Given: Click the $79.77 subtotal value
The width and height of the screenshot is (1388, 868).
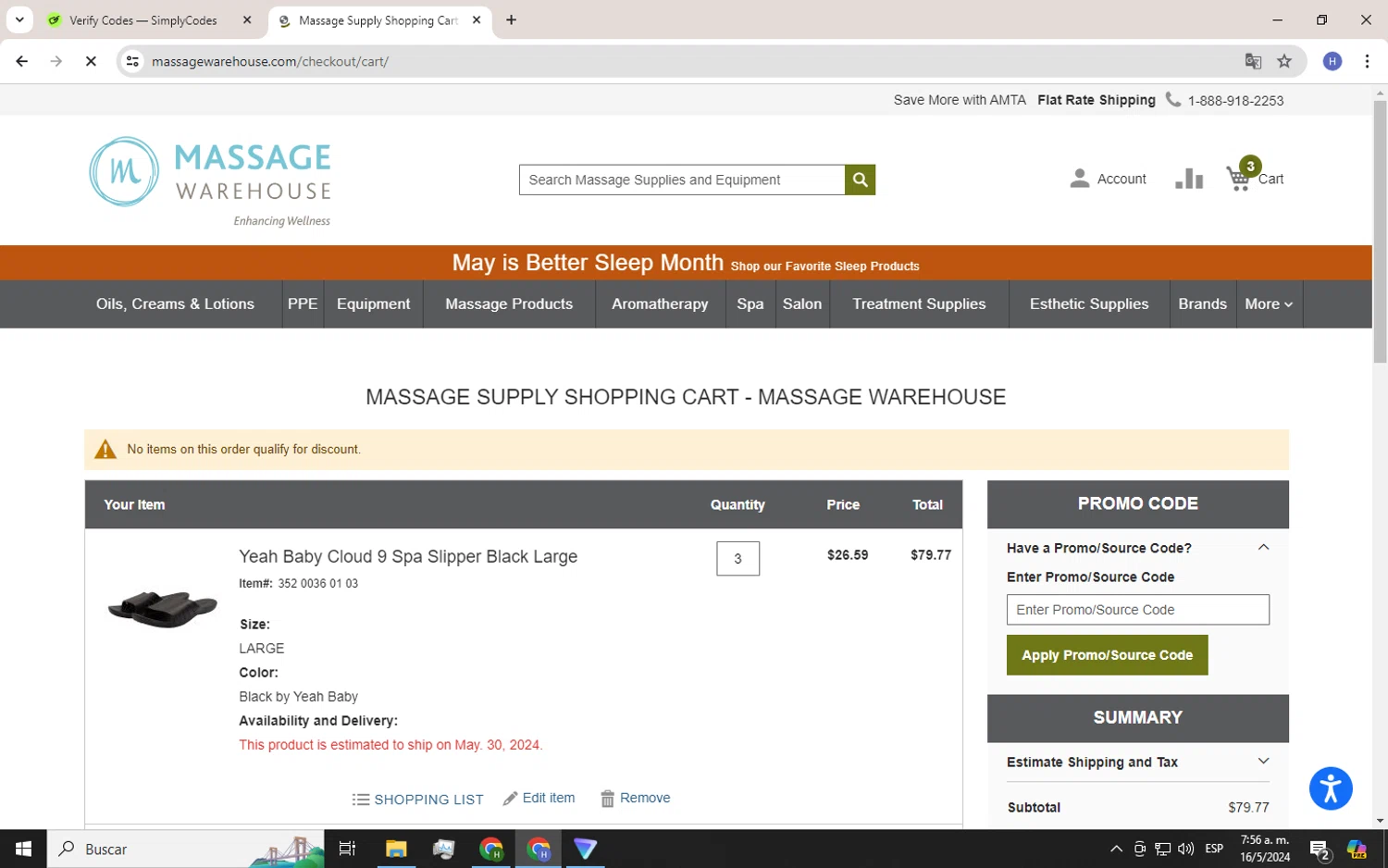Looking at the screenshot, I should click(1248, 807).
